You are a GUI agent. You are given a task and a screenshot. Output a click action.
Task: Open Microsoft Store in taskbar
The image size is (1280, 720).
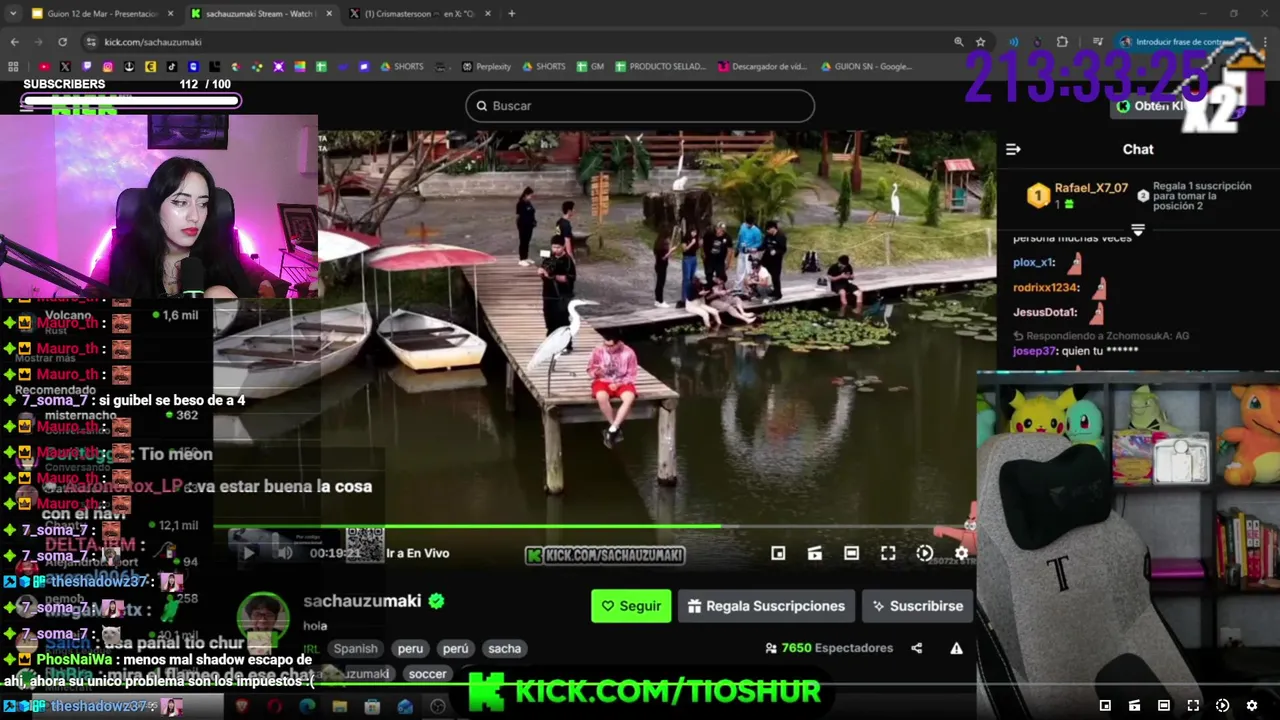point(372,706)
